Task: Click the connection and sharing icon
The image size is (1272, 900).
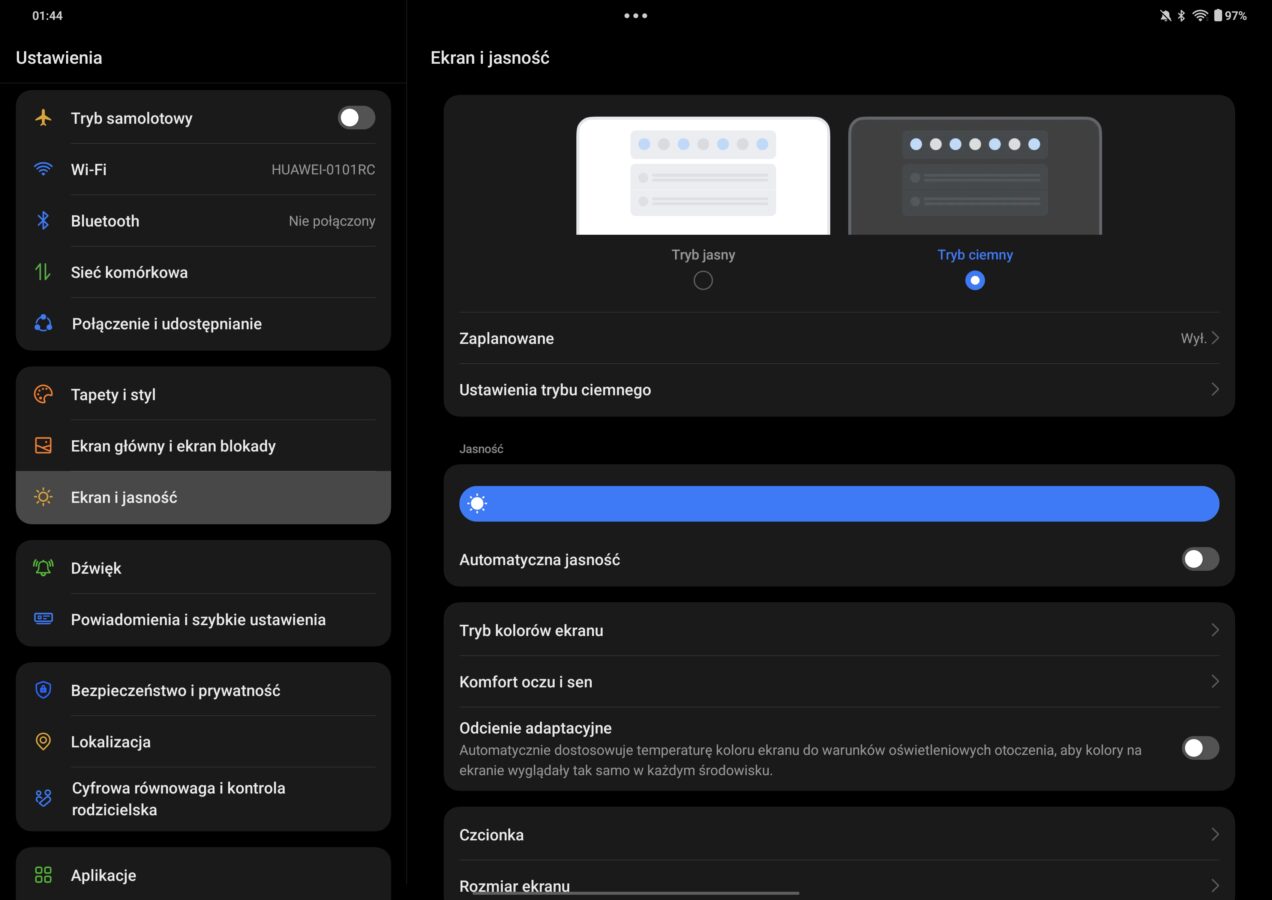Action: pyautogui.click(x=43, y=323)
